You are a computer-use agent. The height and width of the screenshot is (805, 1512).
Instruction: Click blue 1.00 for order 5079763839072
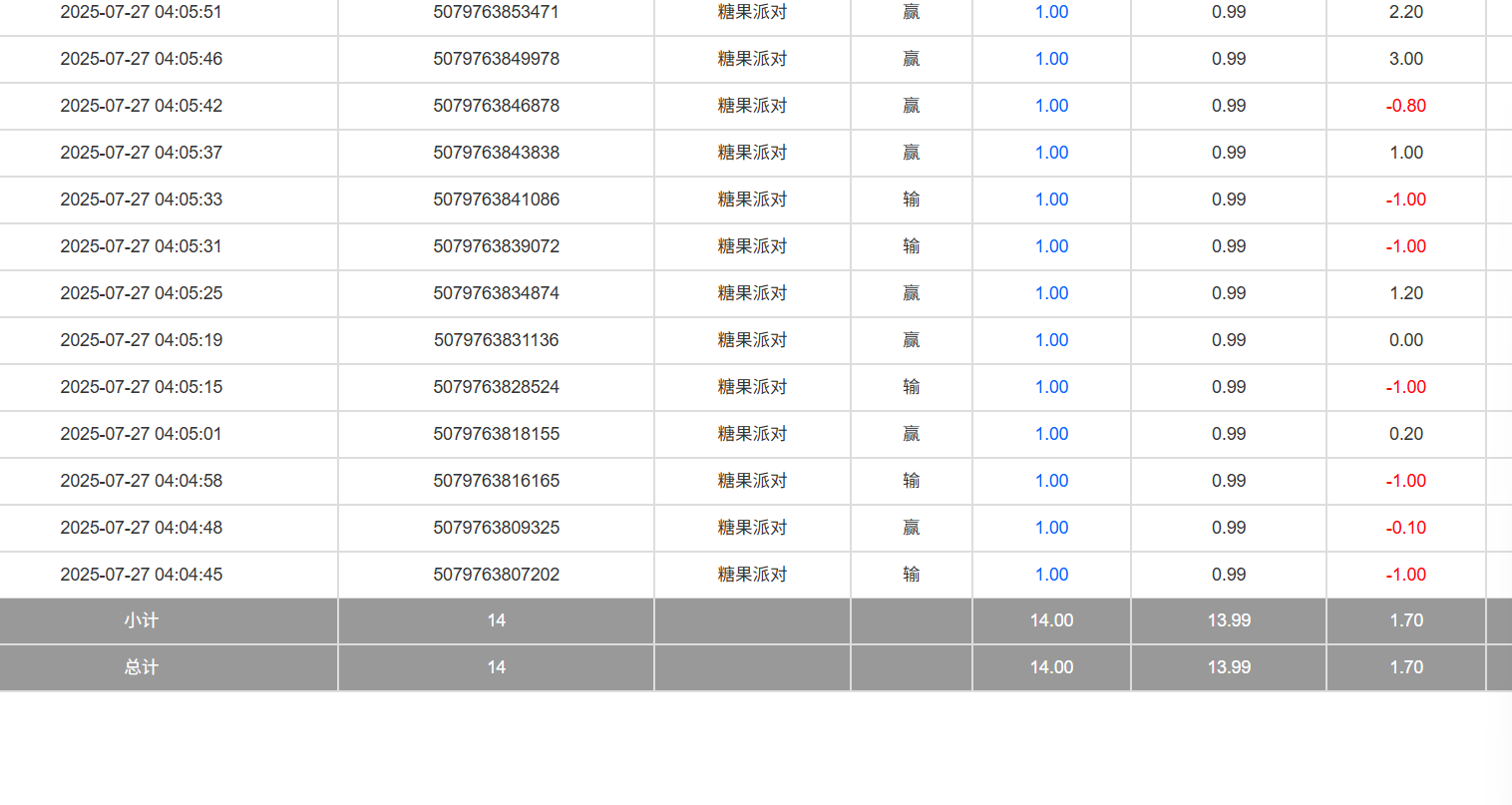pyautogui.click(x=1051, y=246)
